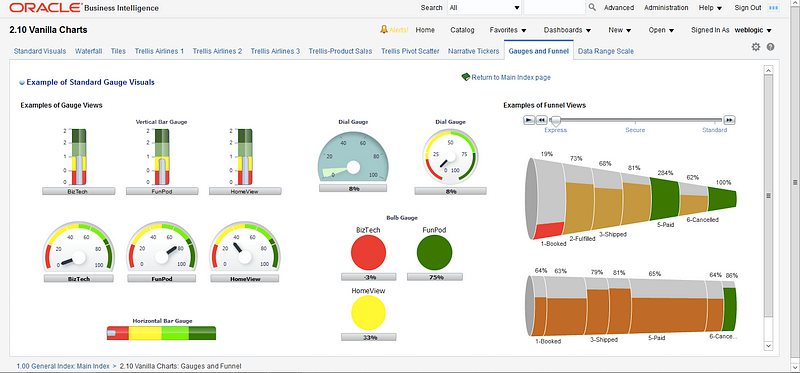Click the dotted icon beside Sign Out
The image size is (800, 373).
coord(774,8)
